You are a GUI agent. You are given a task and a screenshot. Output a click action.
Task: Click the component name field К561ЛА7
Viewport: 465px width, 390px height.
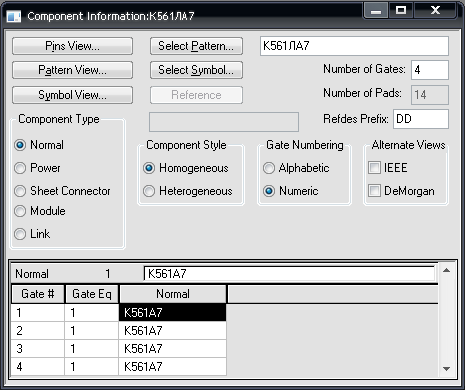pyautogui.click(x=354, y=46)
